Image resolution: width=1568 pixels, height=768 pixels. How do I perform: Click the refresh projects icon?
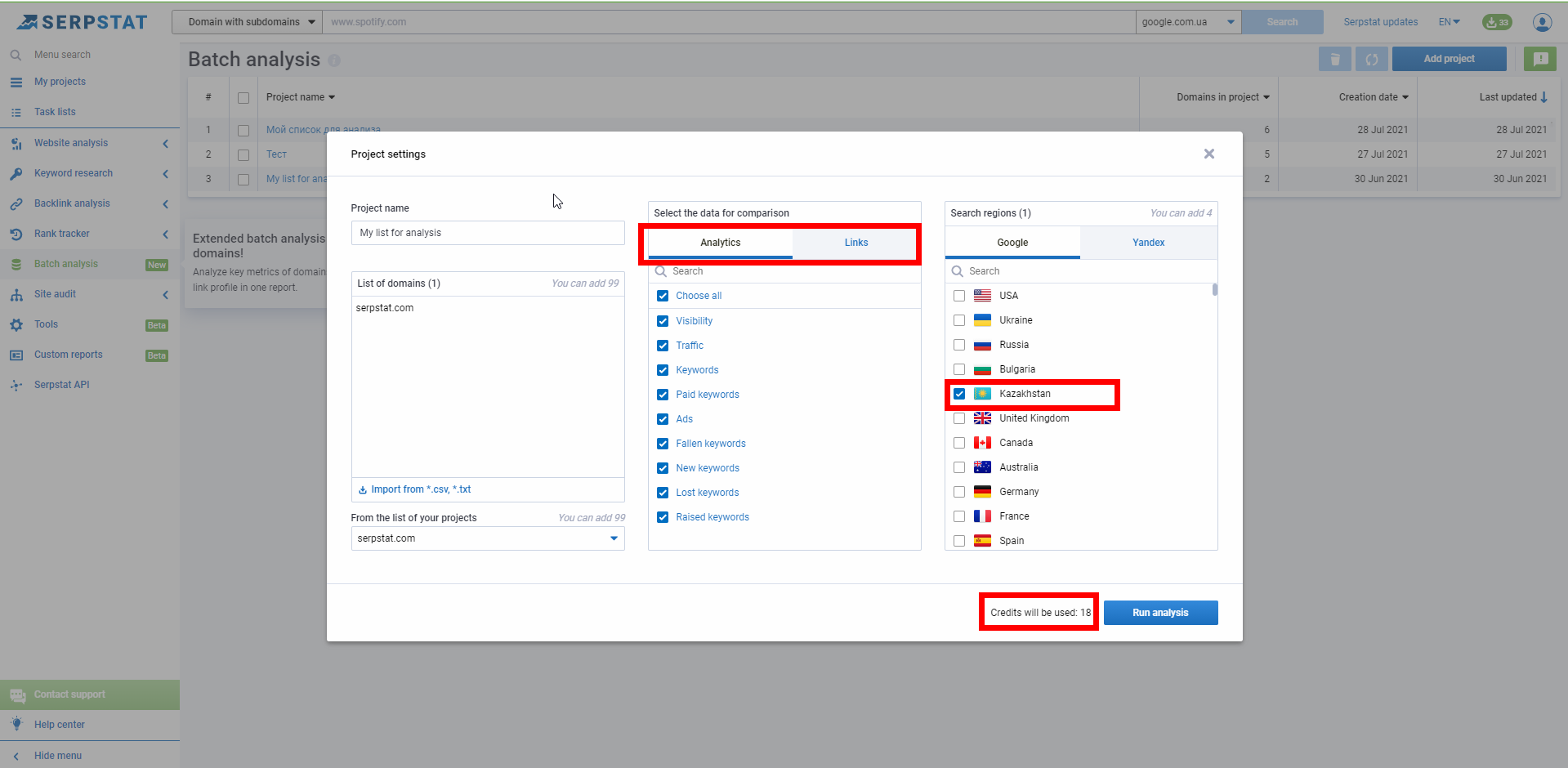click(1371, 59)
